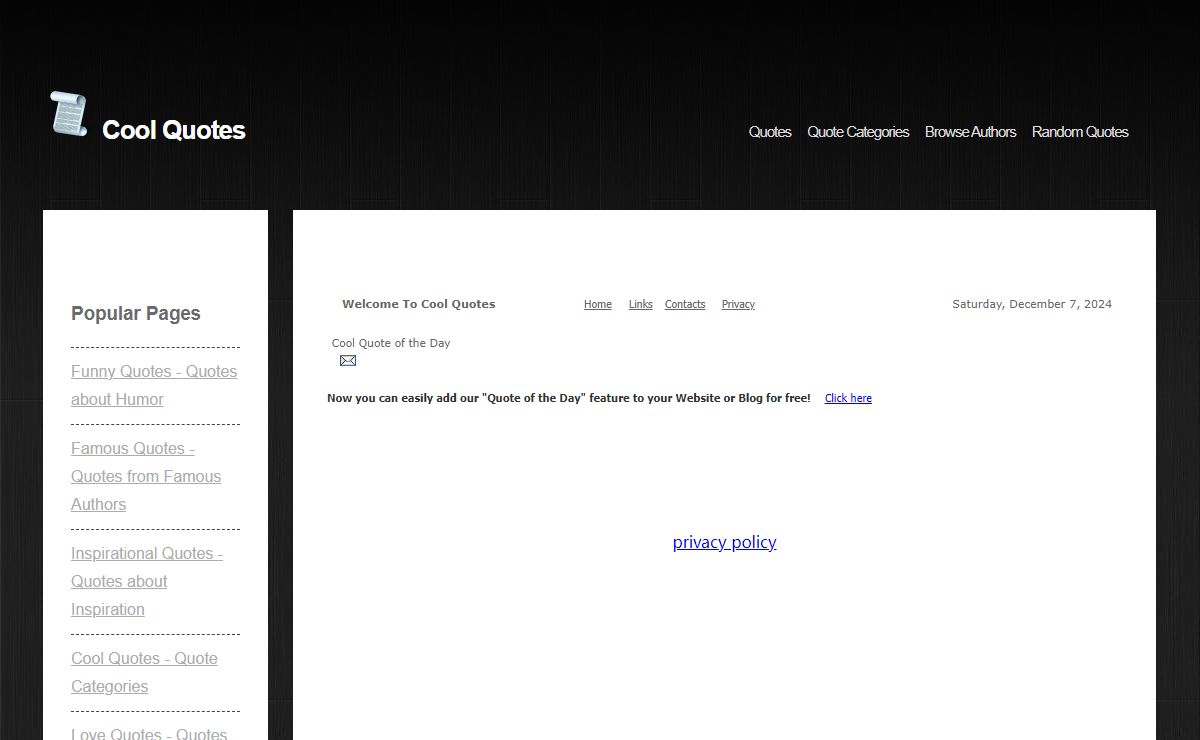Open the Links page link

coord(640,305)
